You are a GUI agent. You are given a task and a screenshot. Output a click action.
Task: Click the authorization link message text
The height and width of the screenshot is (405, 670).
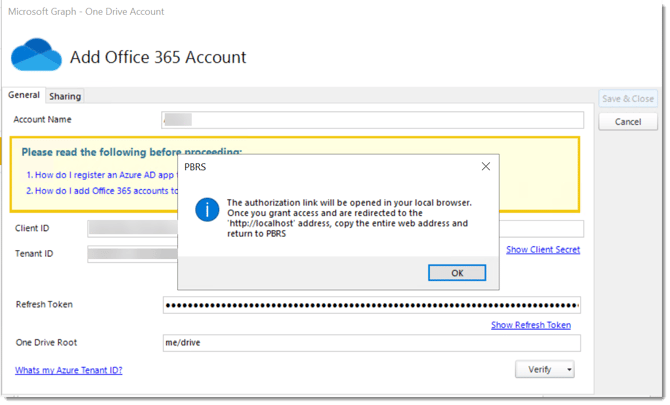point(349,218)
